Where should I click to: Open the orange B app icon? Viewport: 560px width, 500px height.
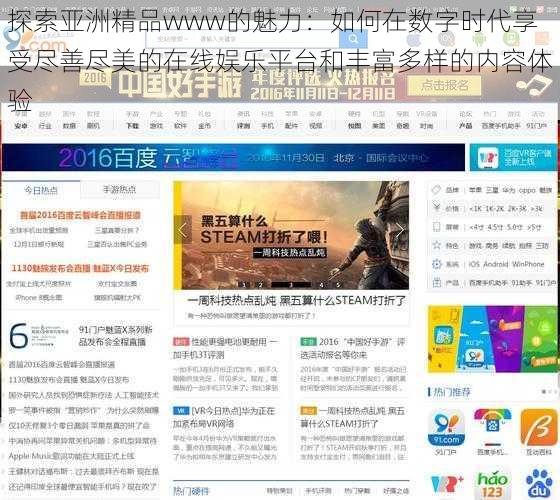(x=539, y=428)
